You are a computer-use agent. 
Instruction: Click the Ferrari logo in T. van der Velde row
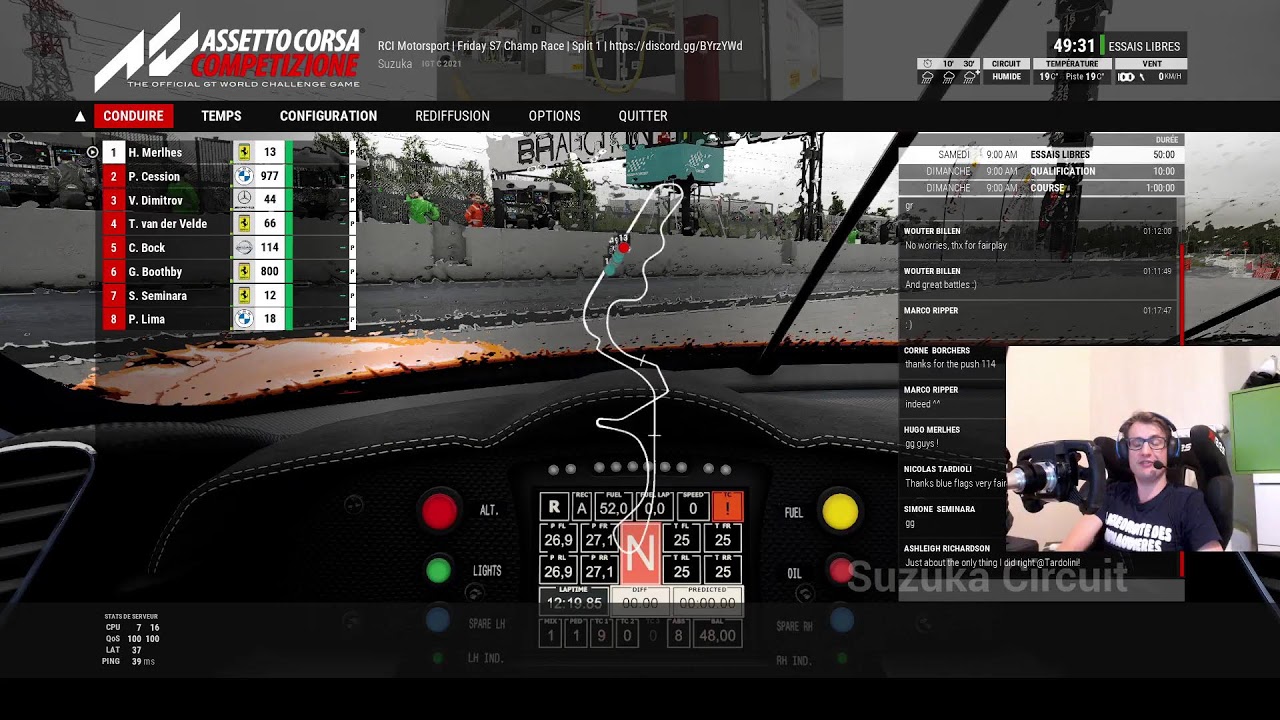click(243, 224)
